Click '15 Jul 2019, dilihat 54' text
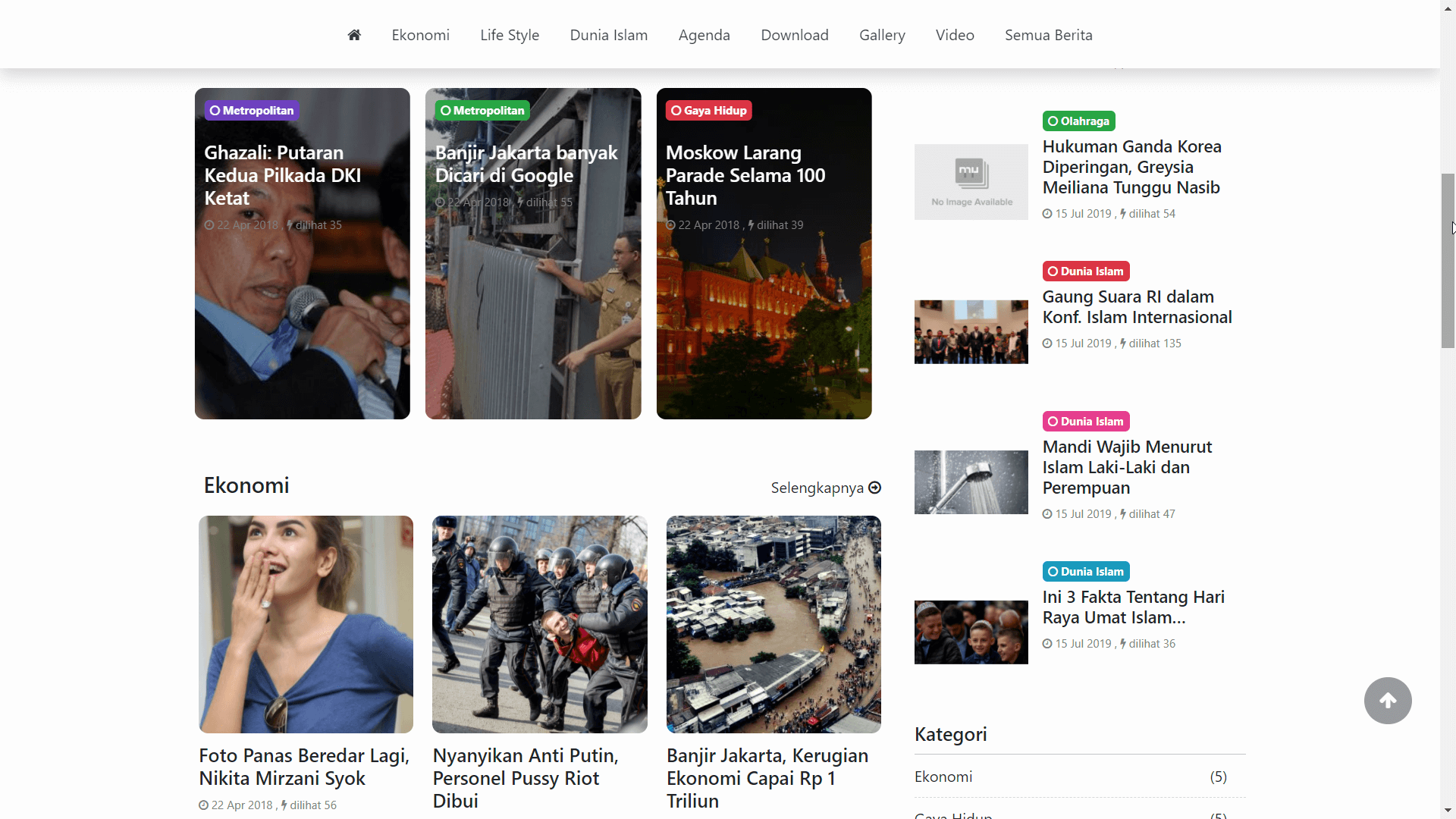This screenshot has width=1456, height=819. (x=1109, y=214)
